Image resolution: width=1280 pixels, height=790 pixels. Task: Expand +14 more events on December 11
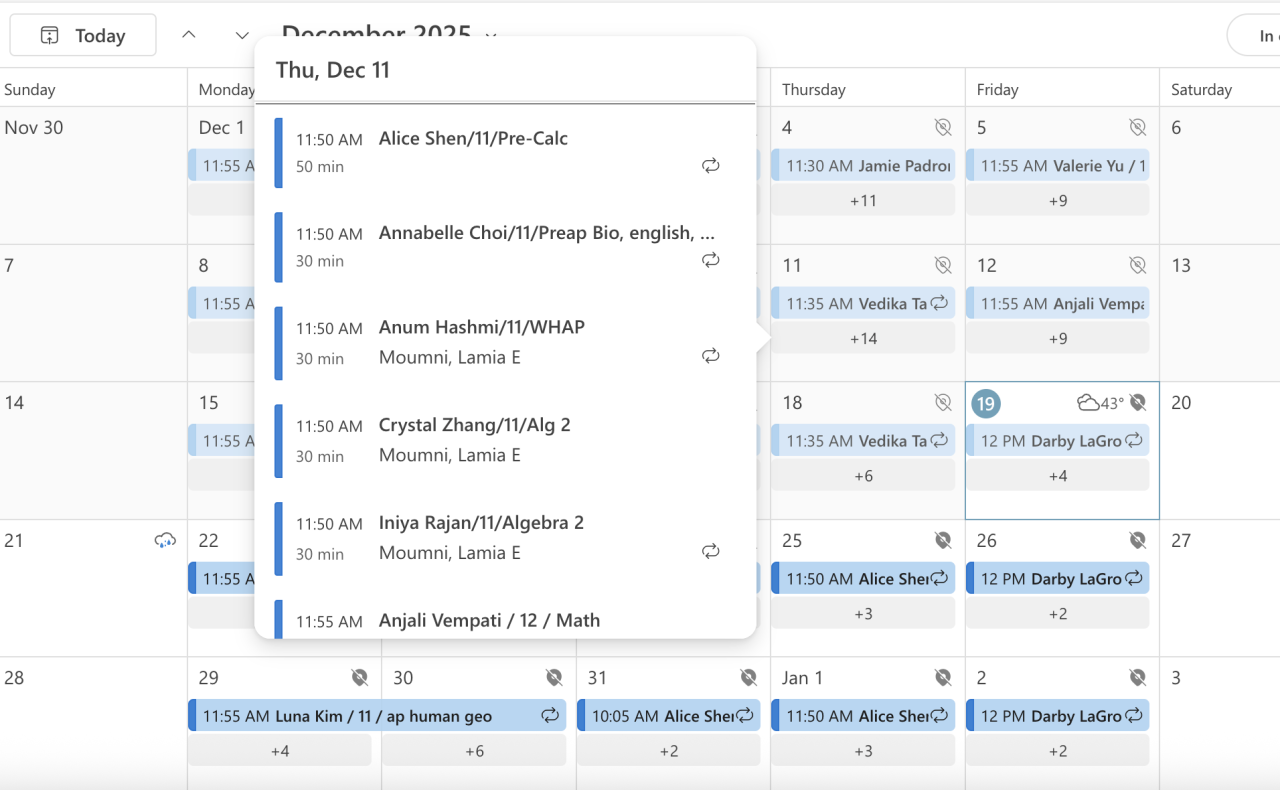pos(863,339)
